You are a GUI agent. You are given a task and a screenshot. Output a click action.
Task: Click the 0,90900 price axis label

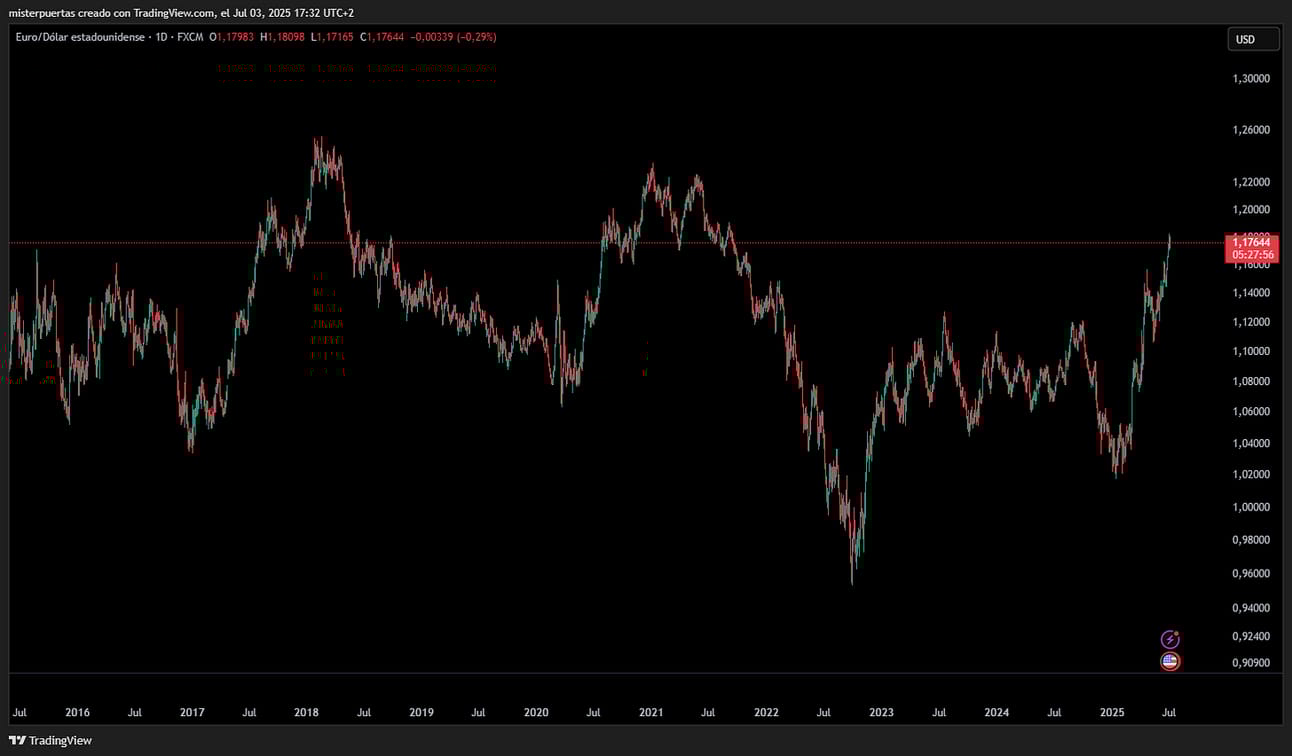click(1250, 663)
